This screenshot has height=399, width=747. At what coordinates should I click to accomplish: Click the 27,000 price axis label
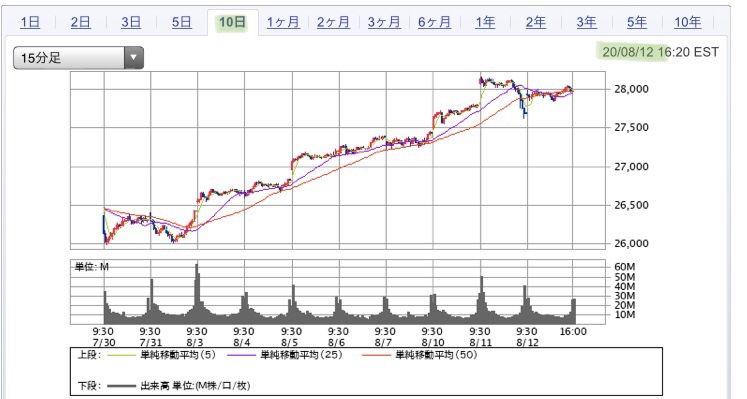[631, 167]
